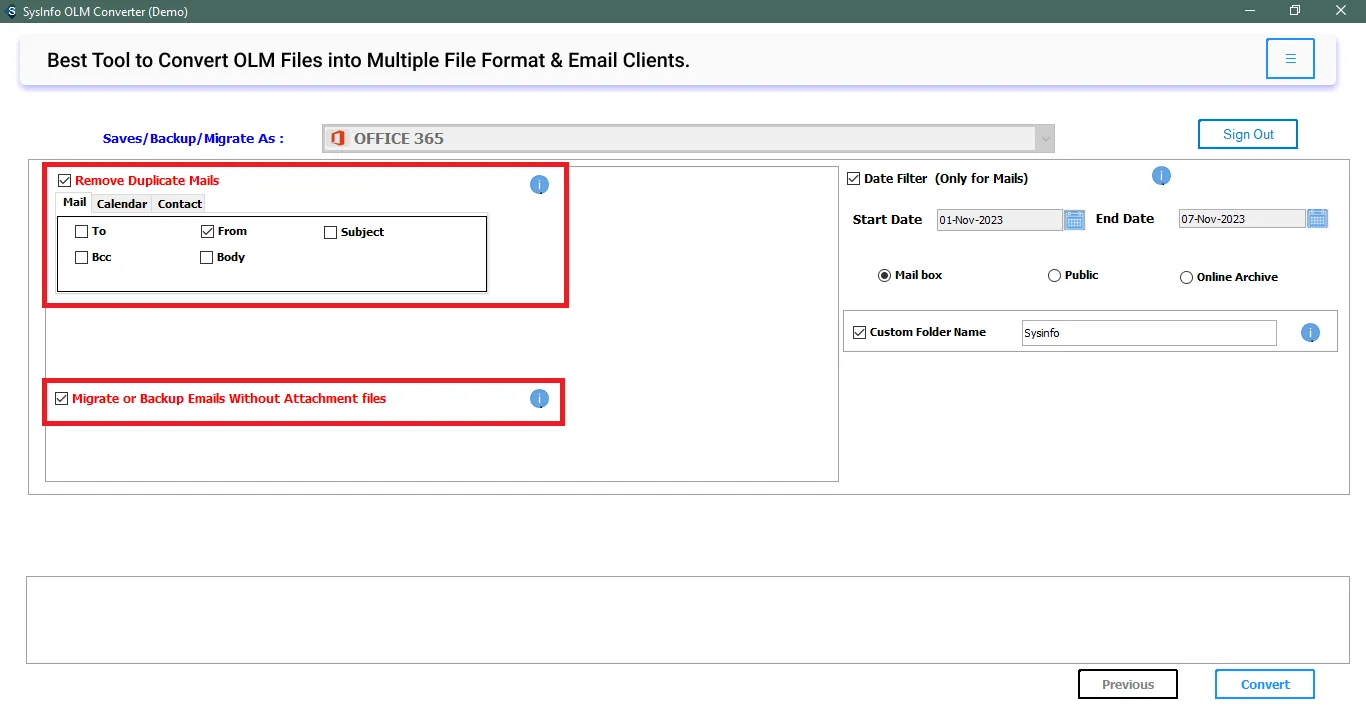
Task: Open the End Date calendar picker
Action: pos(1317,218)
